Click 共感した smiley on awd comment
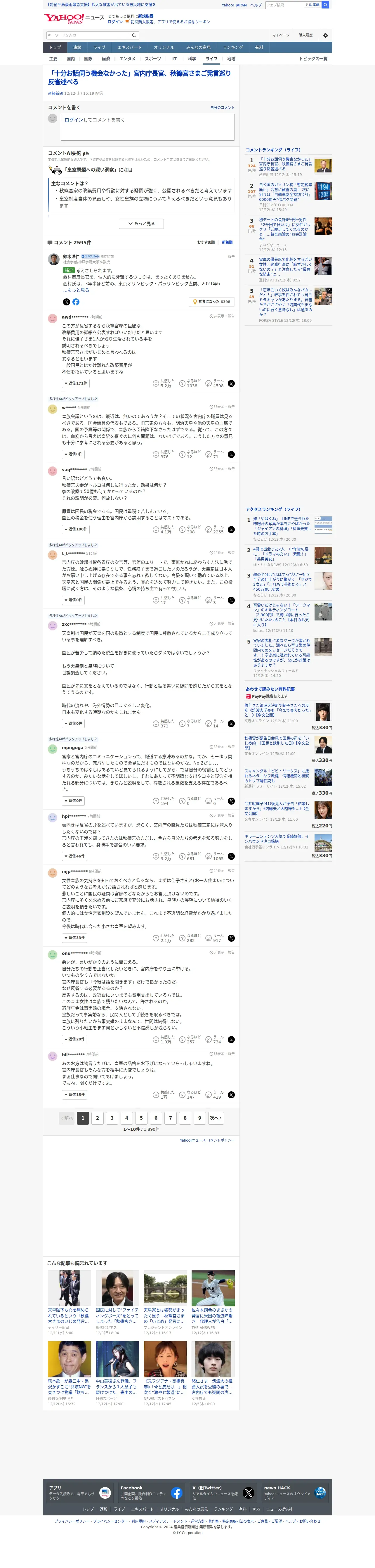 click(x=156, y=384)
